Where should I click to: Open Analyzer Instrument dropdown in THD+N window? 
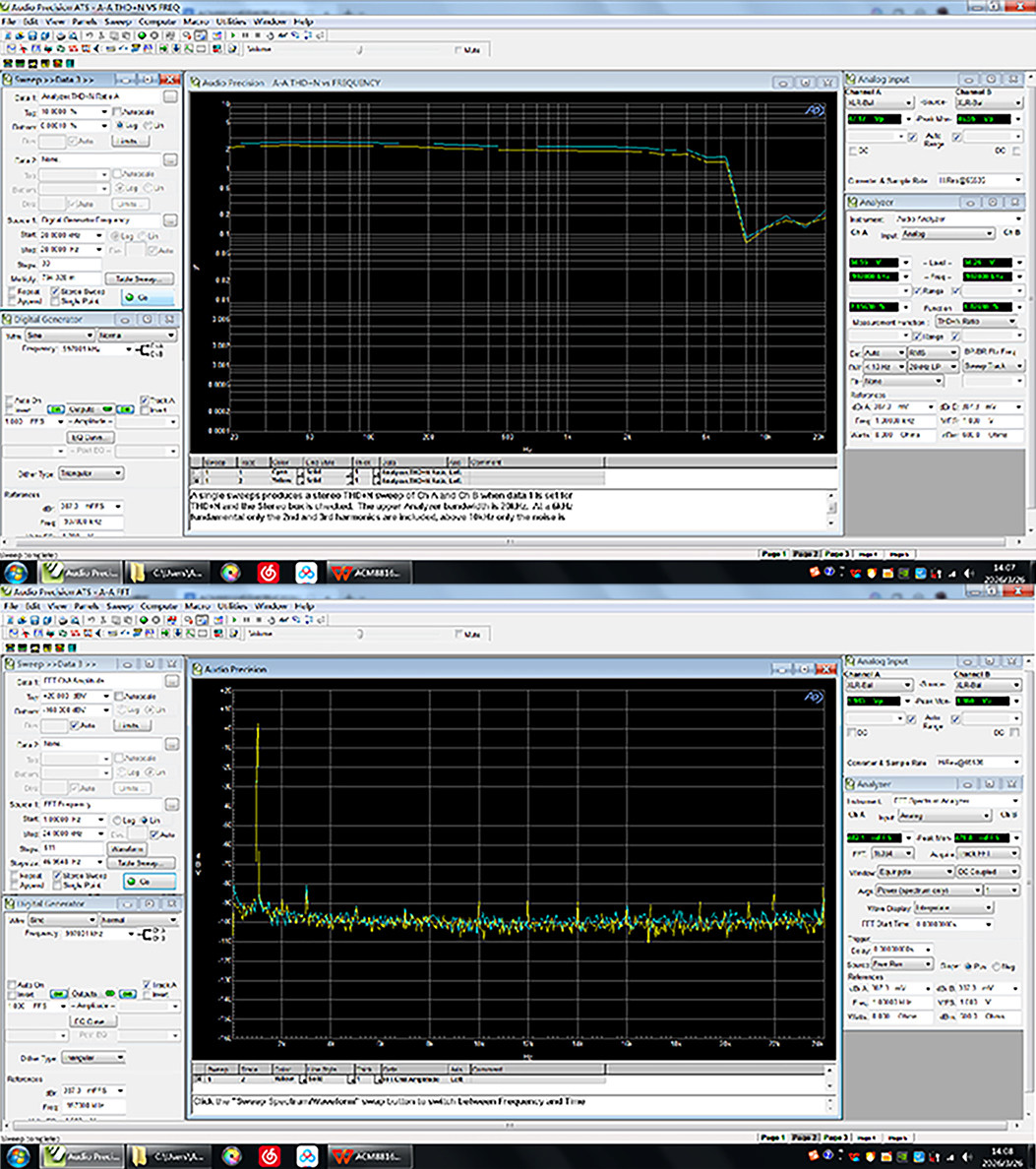1018,219
